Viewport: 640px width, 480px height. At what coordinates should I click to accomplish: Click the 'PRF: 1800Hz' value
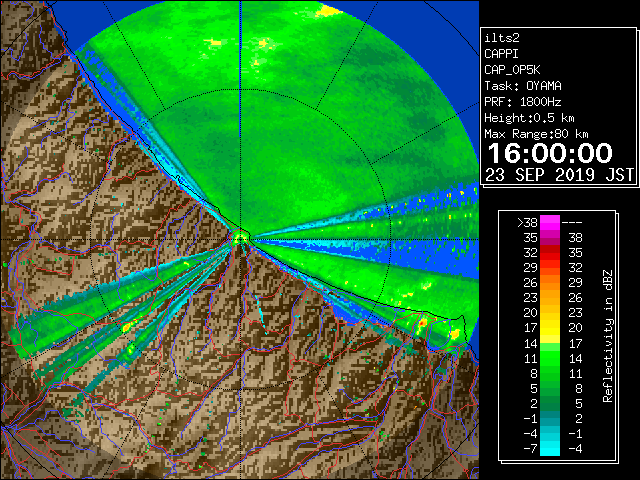click(x=523, y=102)
